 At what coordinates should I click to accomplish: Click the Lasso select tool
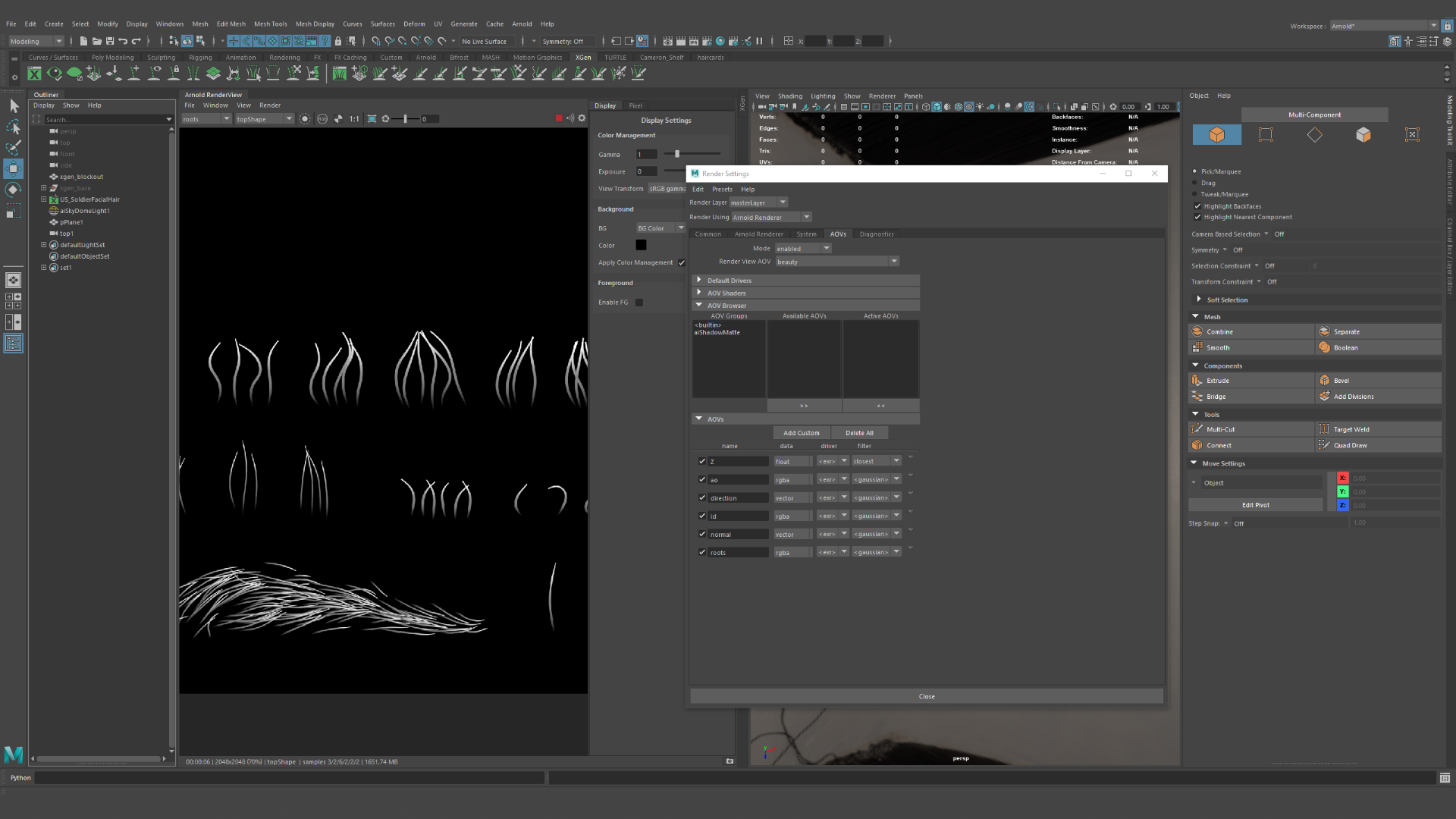(14, 127)
